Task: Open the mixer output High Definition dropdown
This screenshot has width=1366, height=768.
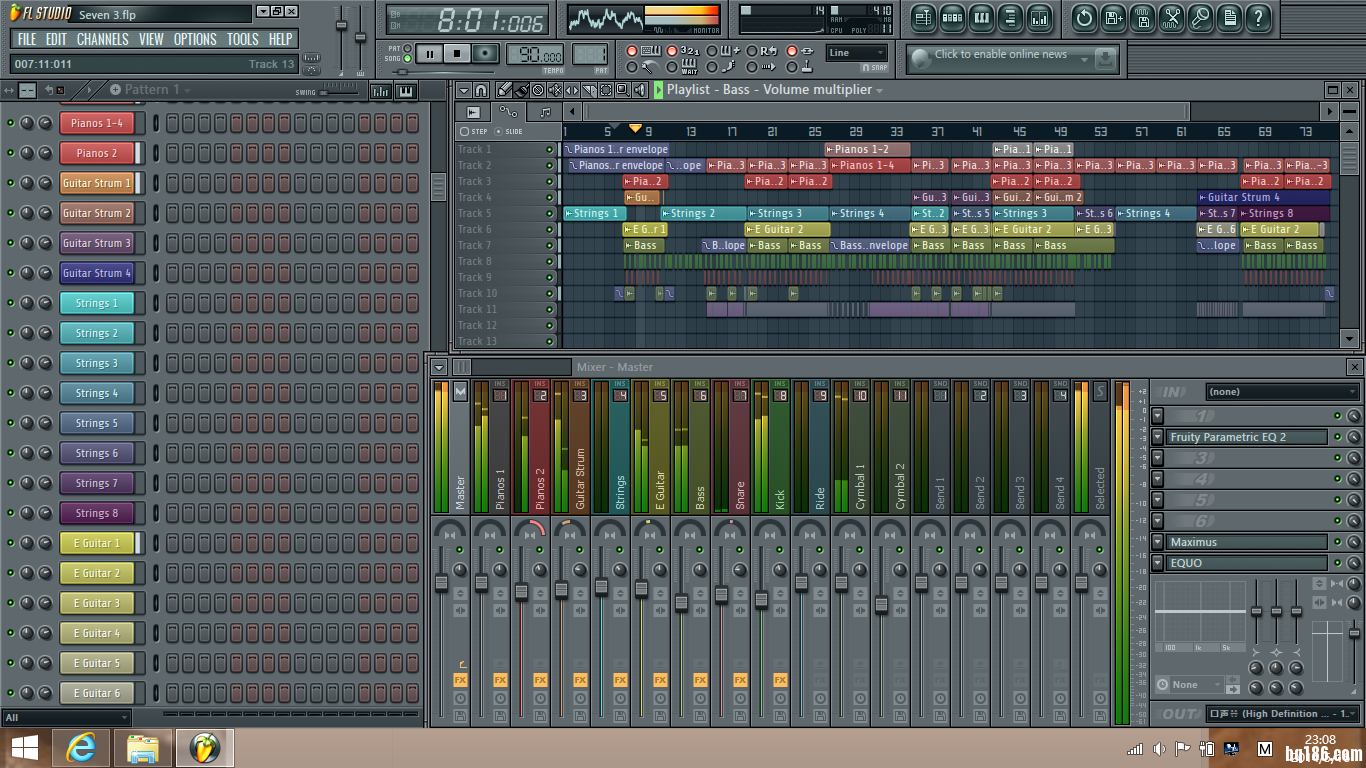Action: (1282, 714)
